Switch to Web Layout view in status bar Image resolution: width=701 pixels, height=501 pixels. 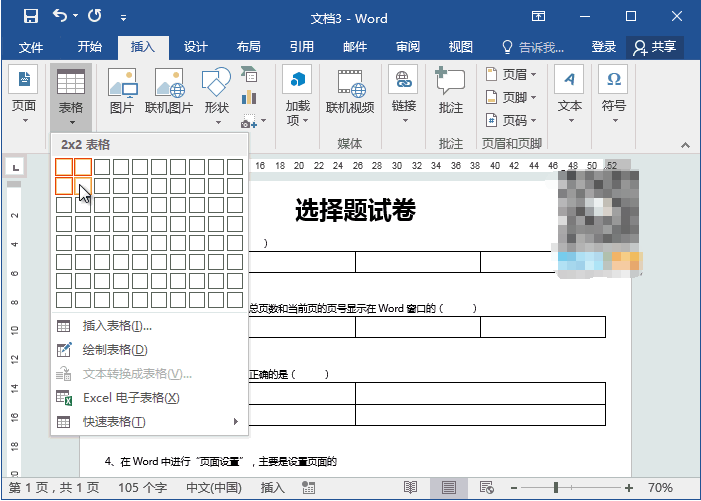pos(488,487)
